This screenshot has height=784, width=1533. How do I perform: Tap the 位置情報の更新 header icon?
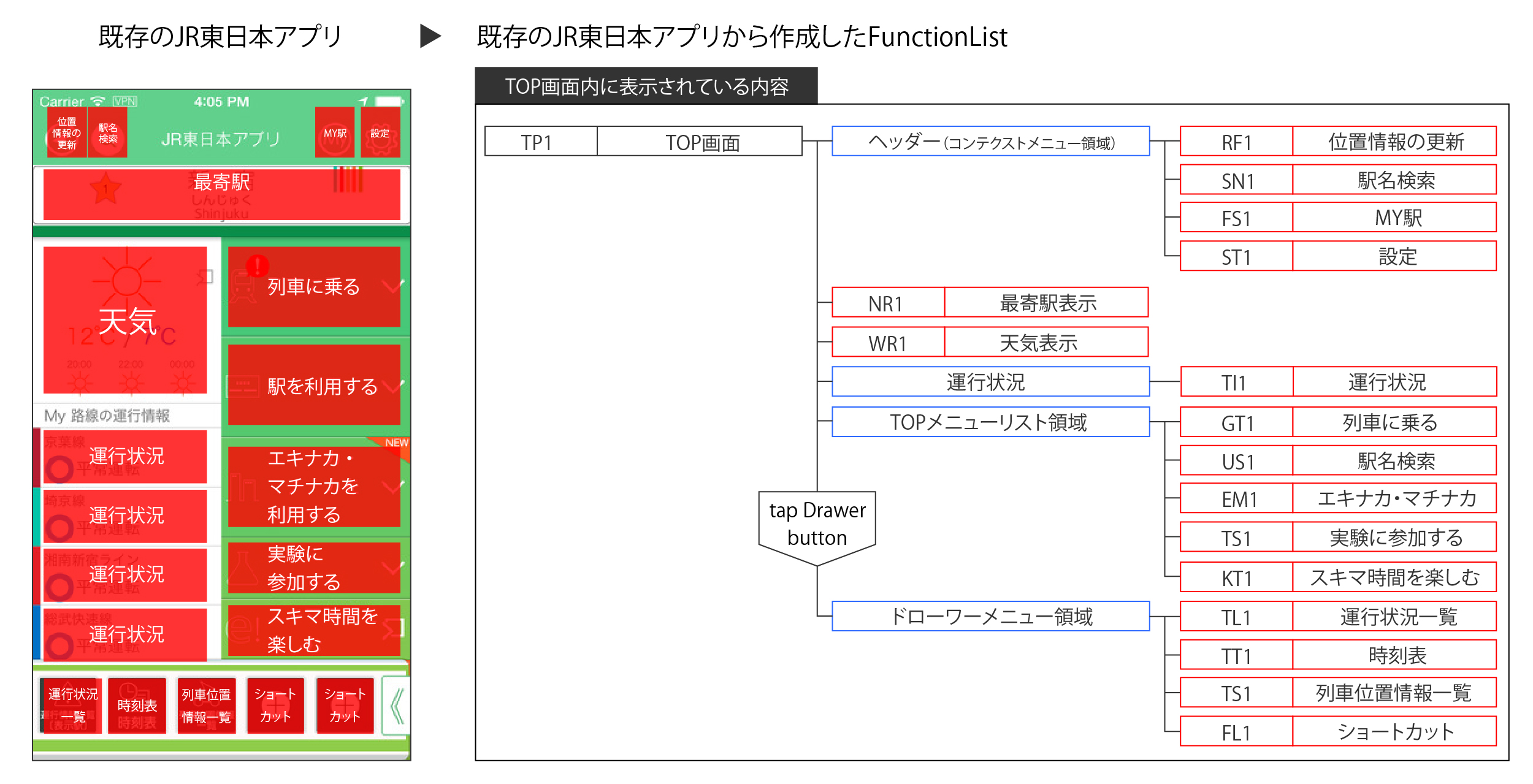pos(67,132)
